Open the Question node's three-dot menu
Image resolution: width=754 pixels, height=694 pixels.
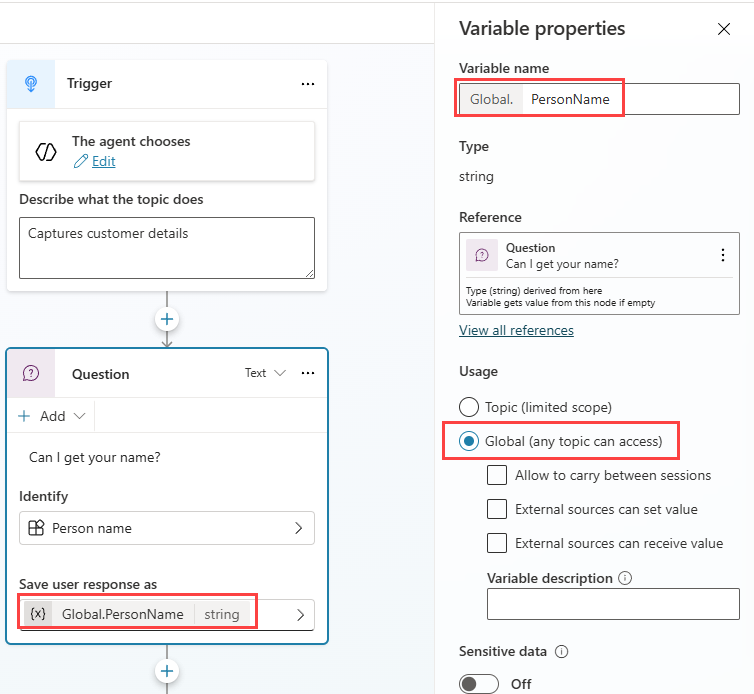(308, 373)
